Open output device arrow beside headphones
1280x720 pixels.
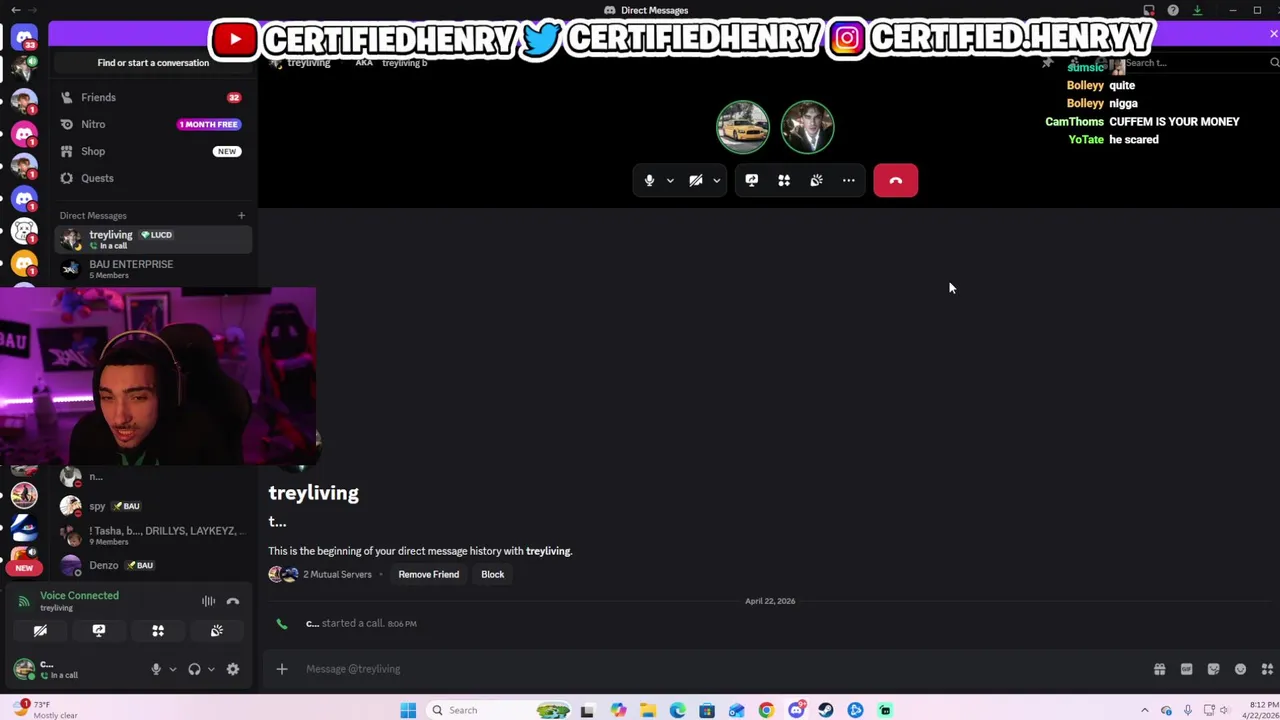pyautogui.click(x=210, y=669)
